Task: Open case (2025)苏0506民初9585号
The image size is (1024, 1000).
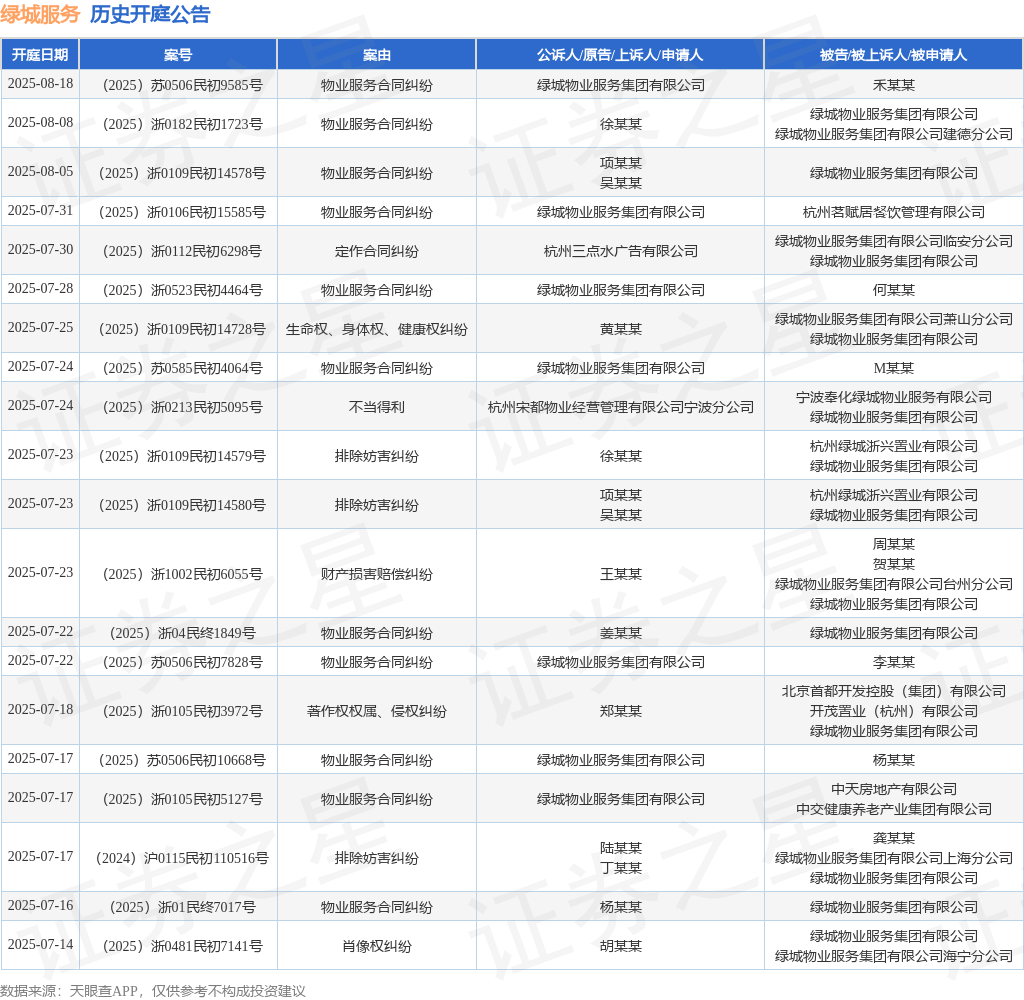Action: coord(182,85)
